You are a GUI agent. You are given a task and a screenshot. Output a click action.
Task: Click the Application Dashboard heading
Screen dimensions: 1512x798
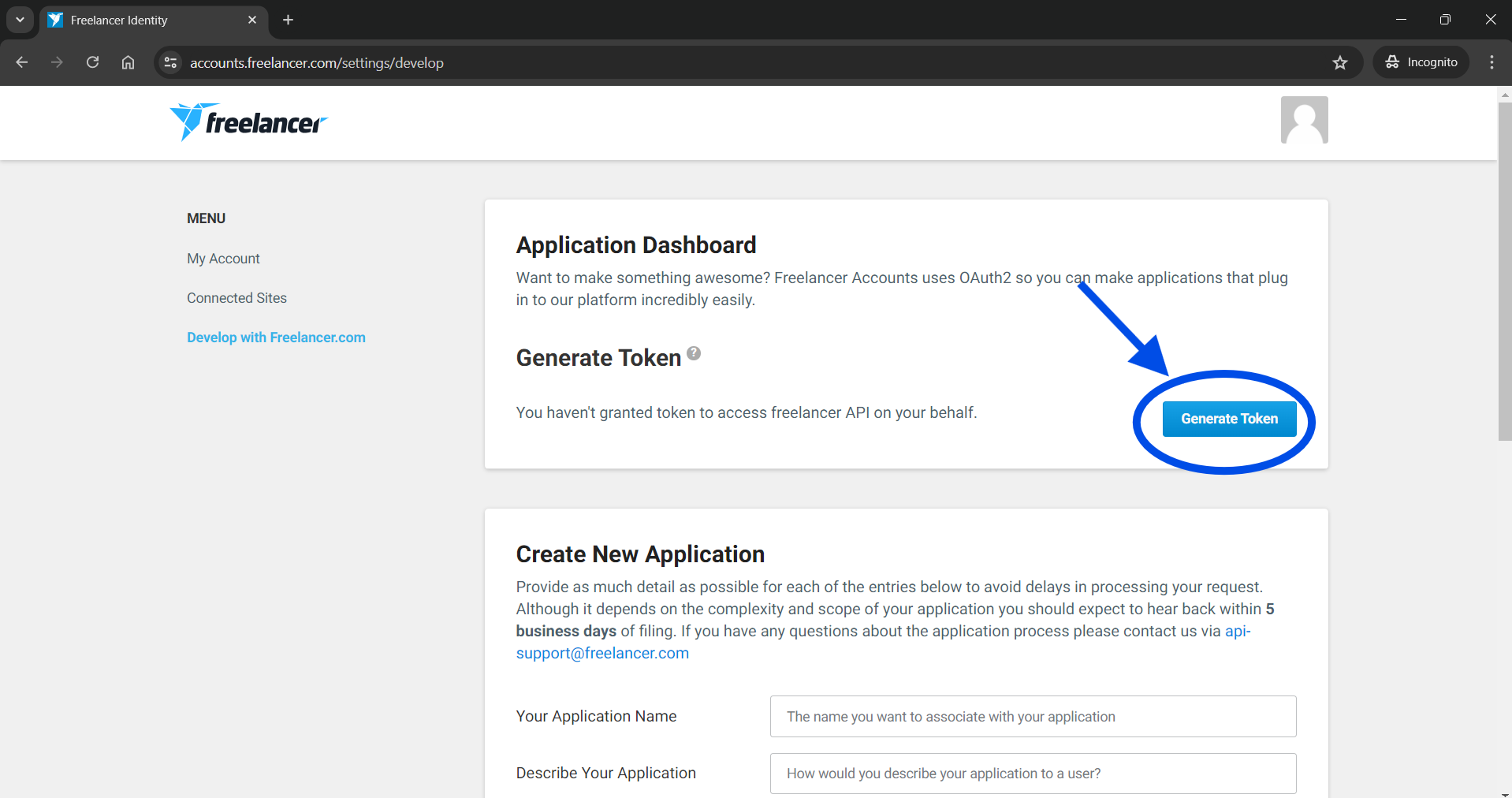[x=636, y=245]
